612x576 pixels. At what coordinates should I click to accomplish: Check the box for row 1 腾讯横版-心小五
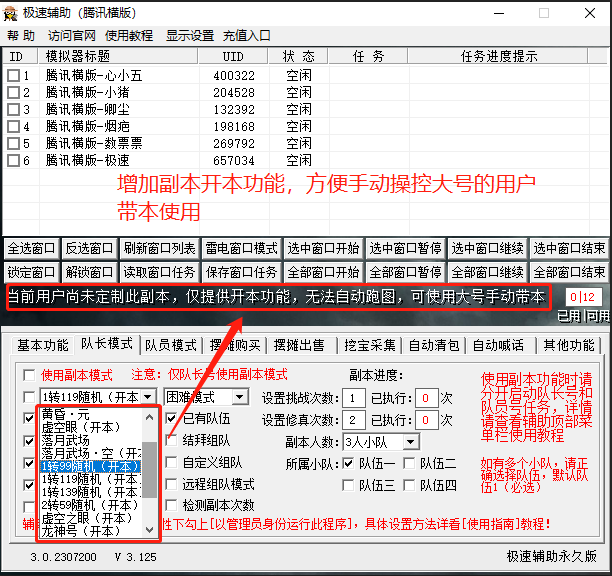tap(14, 75)
